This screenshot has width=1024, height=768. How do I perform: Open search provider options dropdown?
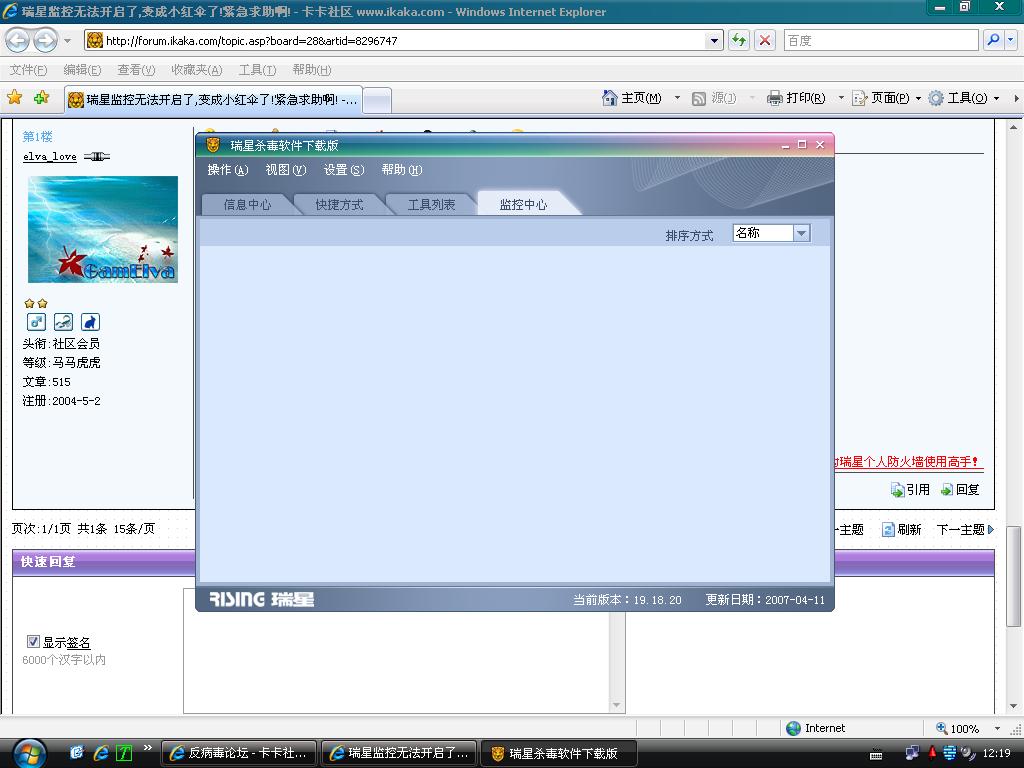[x=1010, y=40]
